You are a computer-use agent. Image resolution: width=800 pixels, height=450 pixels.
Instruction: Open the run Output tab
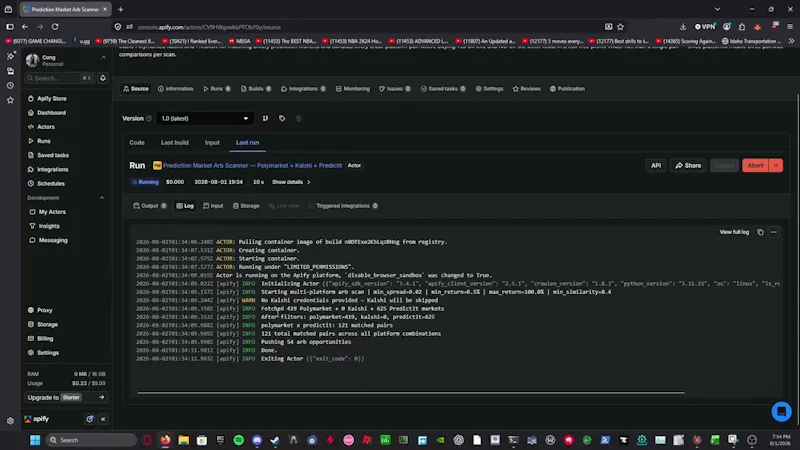click(149, 206)
